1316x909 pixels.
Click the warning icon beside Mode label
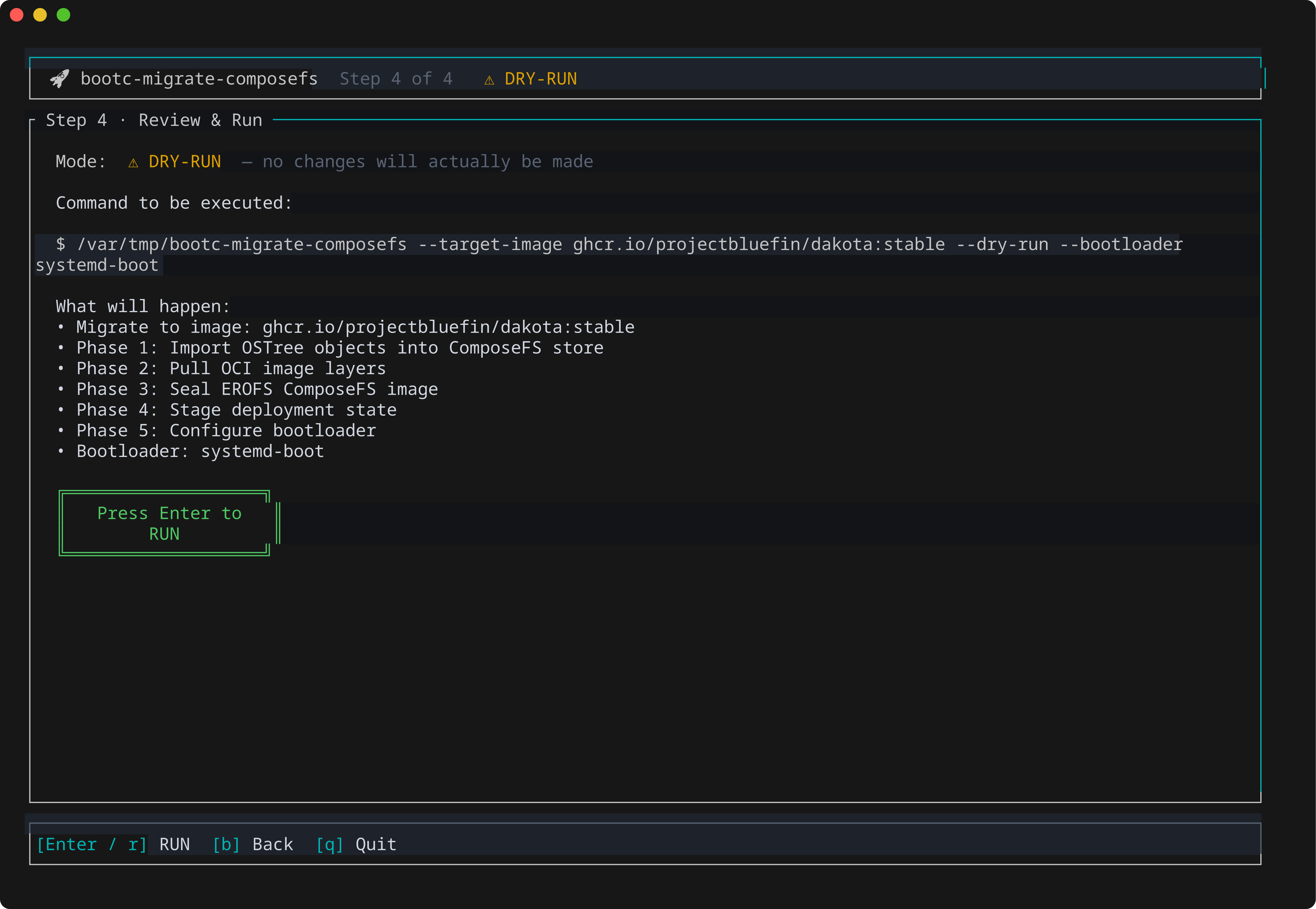tap(133, 162)
